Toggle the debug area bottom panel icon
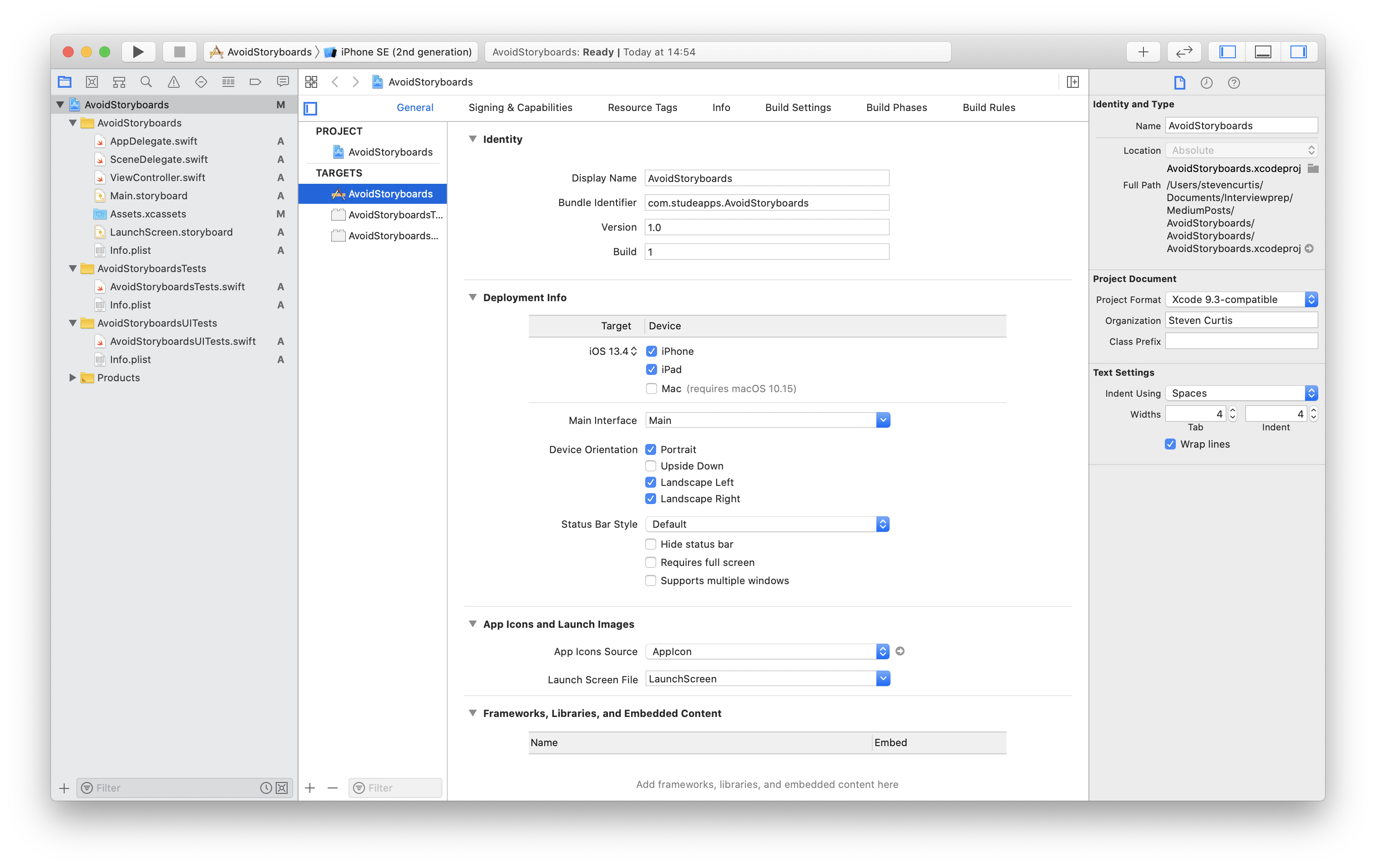Viewport: 1376px width, 868px height. (1263, 52)
